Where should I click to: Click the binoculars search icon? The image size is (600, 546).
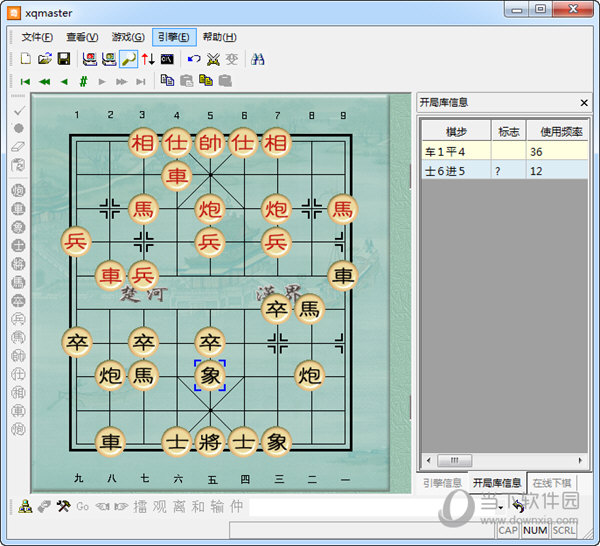[x=258, y=59]
